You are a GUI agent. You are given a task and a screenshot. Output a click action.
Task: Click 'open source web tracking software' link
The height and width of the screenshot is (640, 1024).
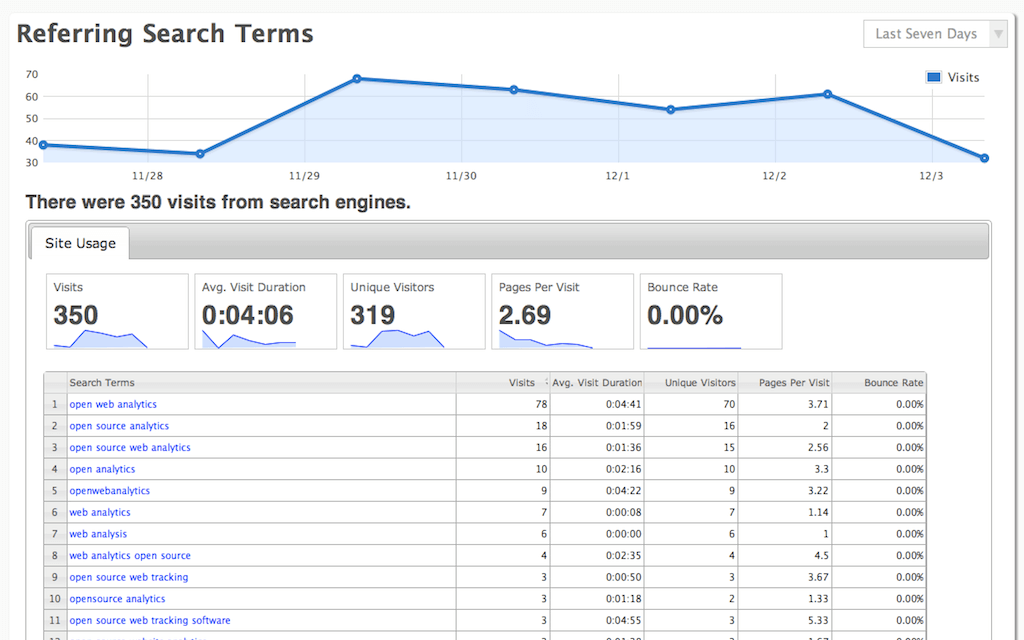[150, 621]
